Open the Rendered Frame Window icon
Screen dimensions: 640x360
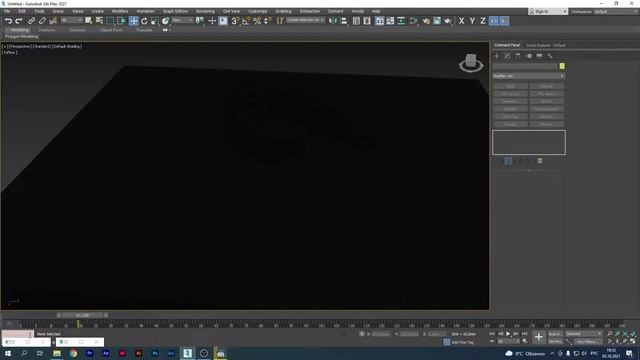pos(437,21)
